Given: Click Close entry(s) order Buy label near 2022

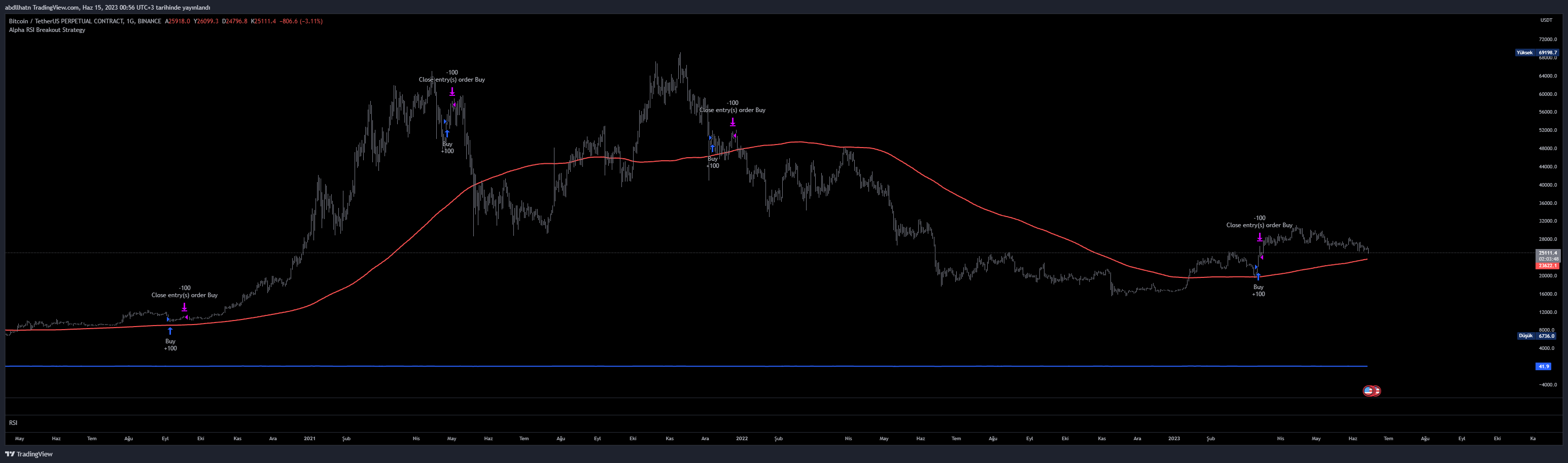Looking at the screenshot, I should click(733, 110).
